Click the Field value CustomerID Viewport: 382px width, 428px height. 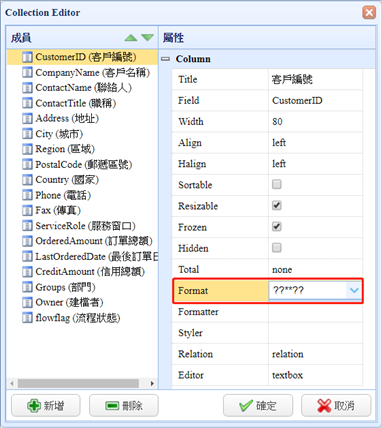pyautogui.click(x=297, y=100)
